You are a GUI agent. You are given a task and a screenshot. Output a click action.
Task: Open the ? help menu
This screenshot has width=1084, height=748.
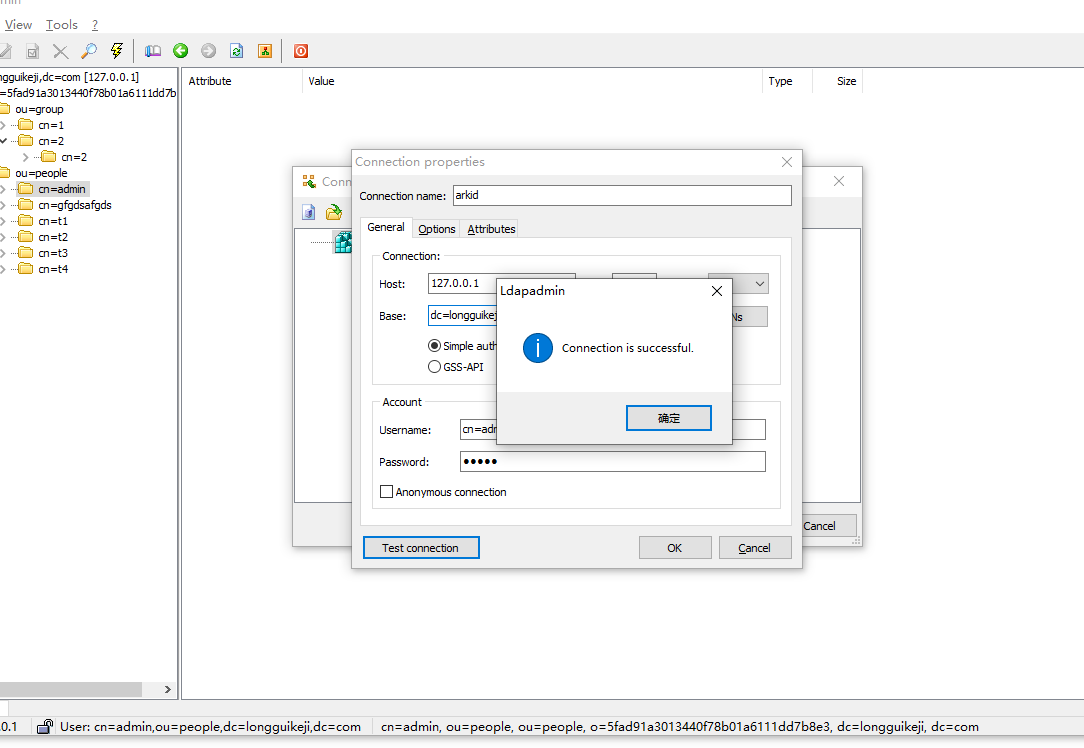click(x=95, y=25)
